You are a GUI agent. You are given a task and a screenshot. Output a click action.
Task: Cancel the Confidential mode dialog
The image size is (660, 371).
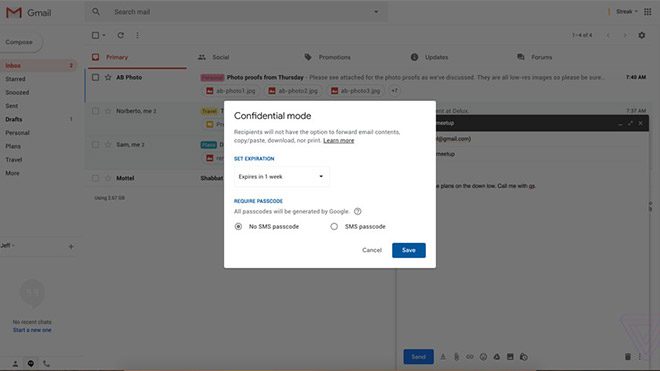(372, 250)
